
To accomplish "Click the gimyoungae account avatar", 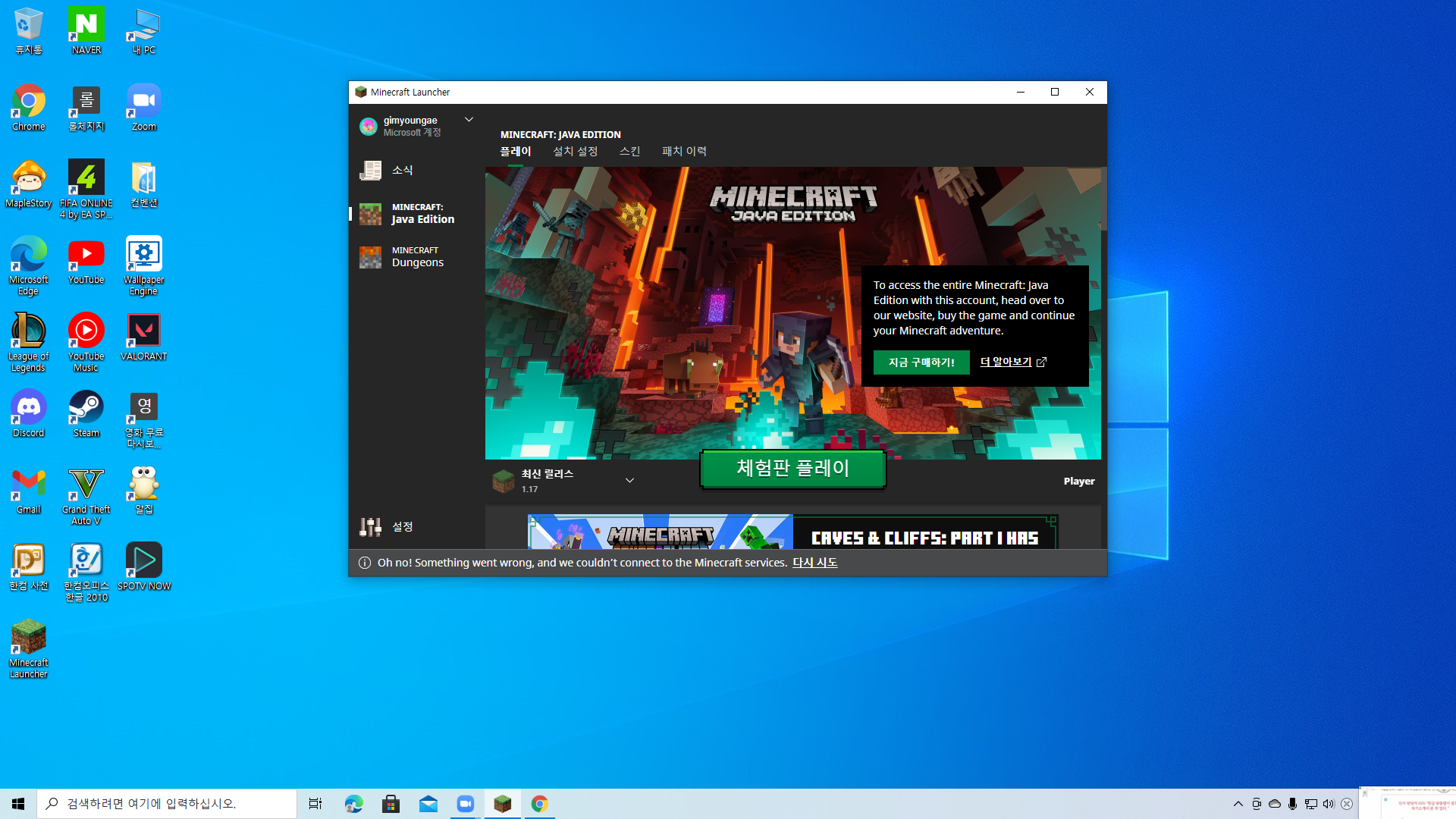I will coord(369,127).
